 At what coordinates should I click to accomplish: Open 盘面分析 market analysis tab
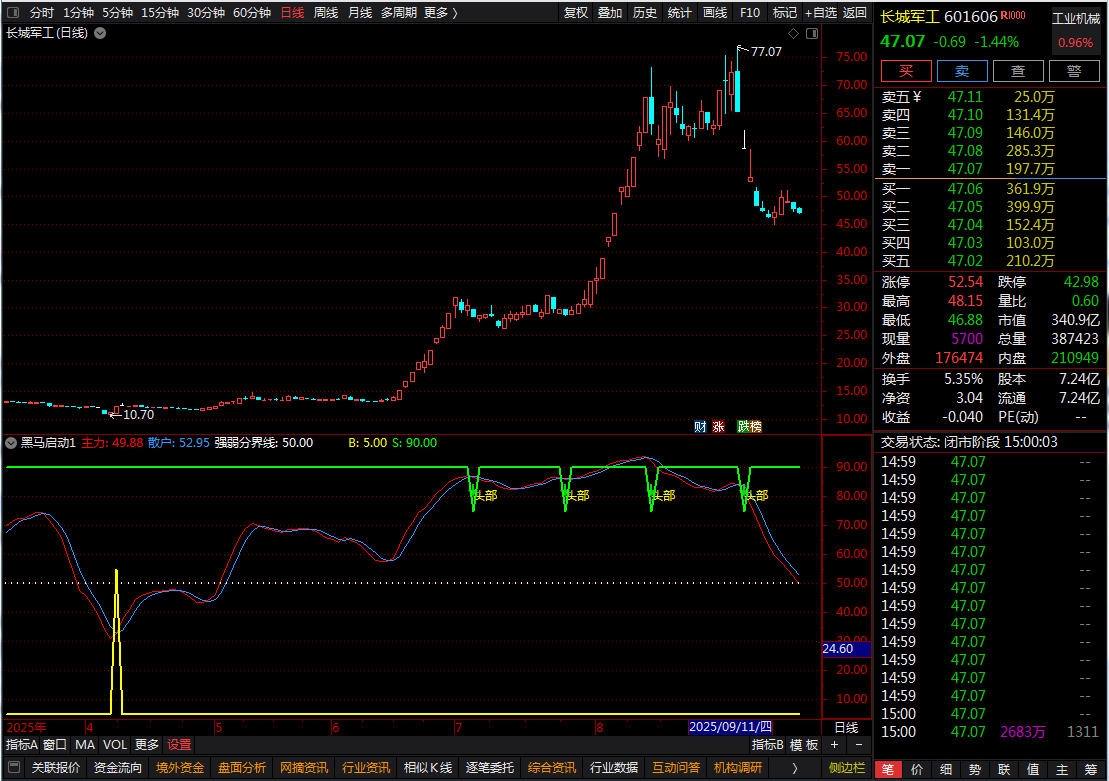click(x=242, y=768)
